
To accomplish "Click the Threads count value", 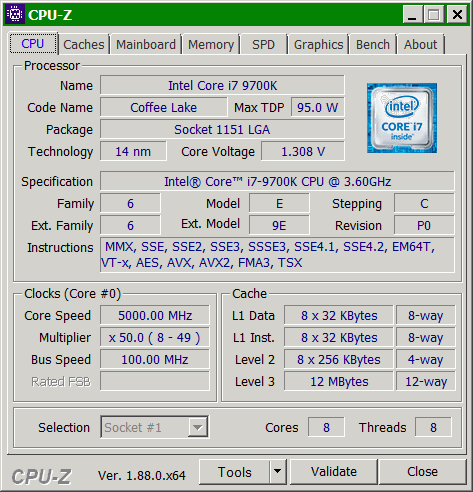I will click(433, 427).
